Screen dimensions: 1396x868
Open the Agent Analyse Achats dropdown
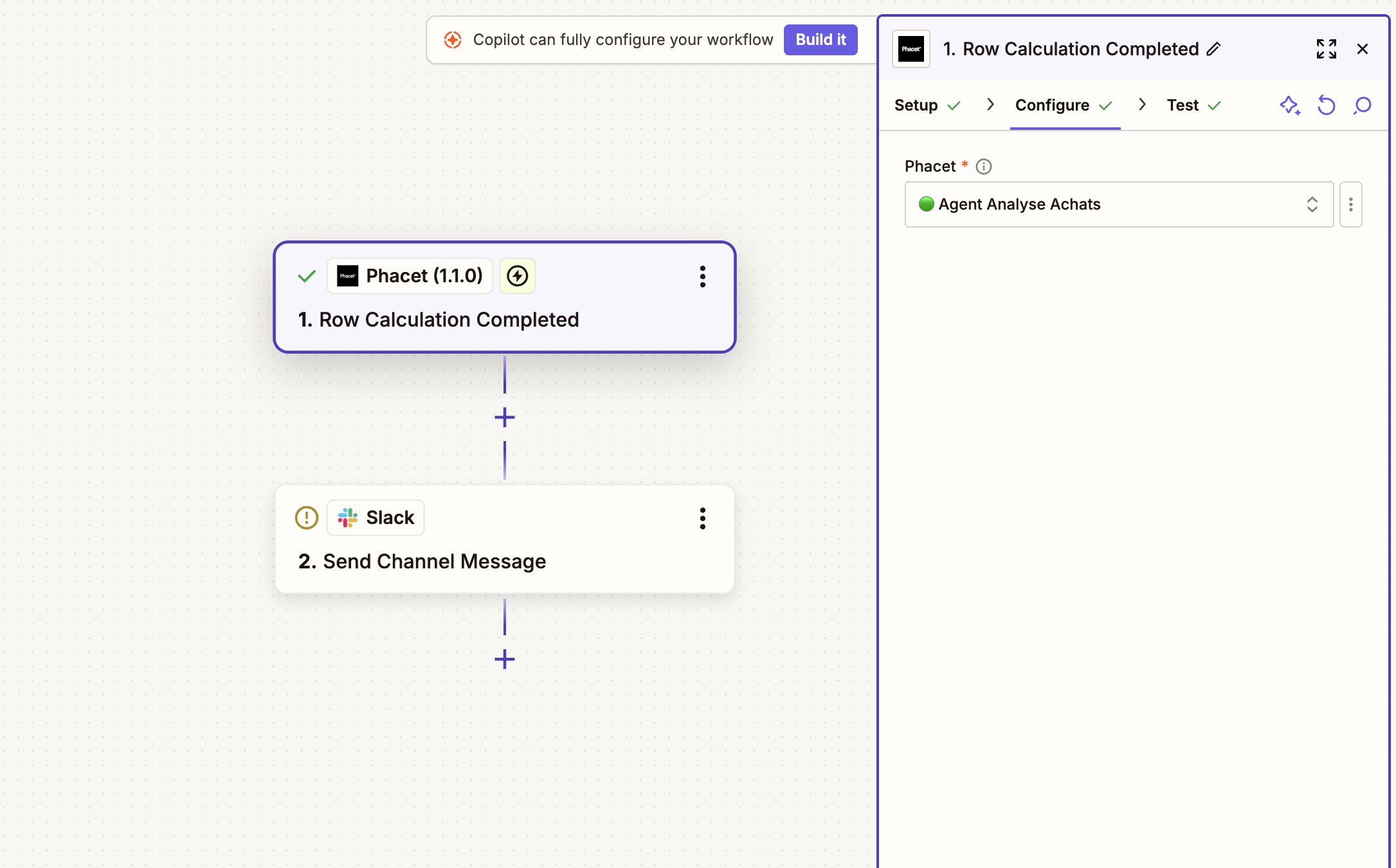tap(1119, 204)
